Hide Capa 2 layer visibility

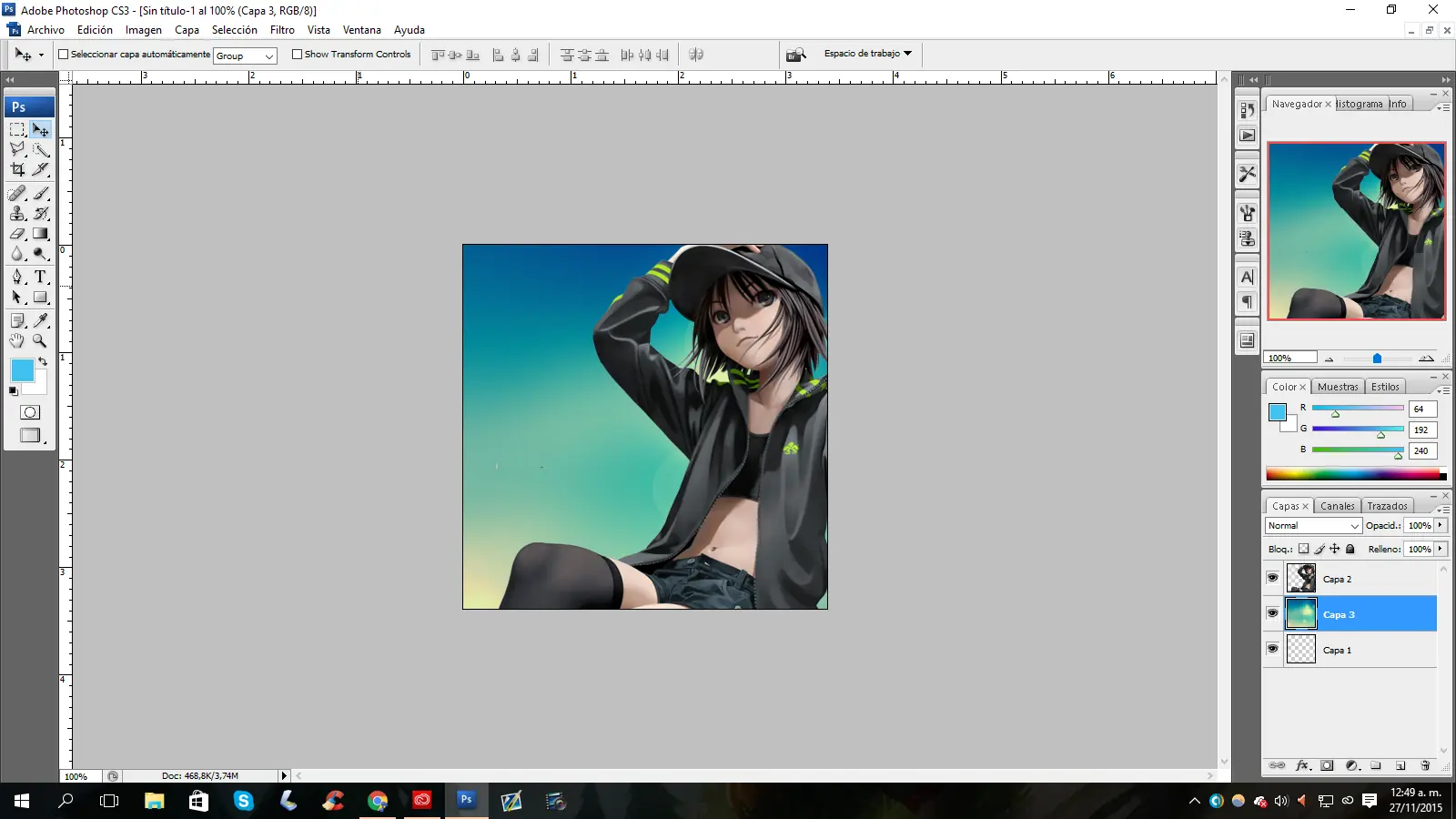pos(1272,578)
